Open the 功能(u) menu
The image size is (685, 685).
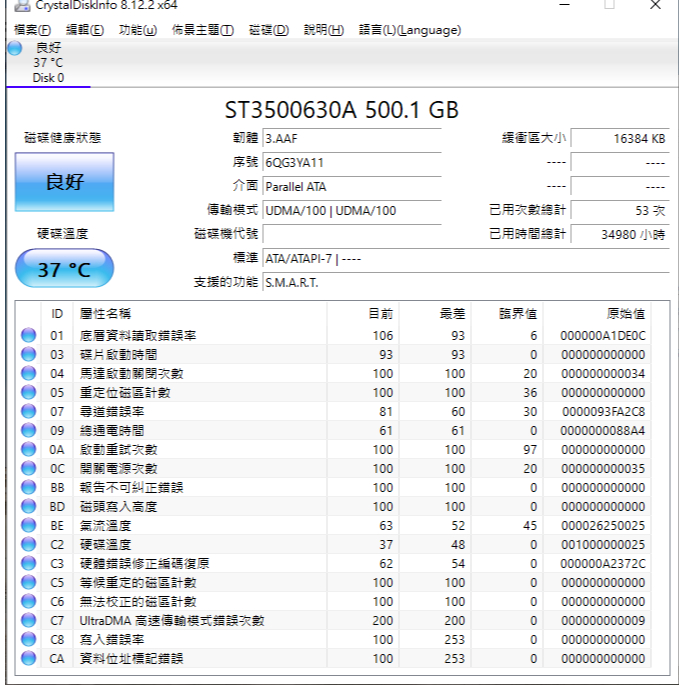pyautogui.click(x=137, y=30)
